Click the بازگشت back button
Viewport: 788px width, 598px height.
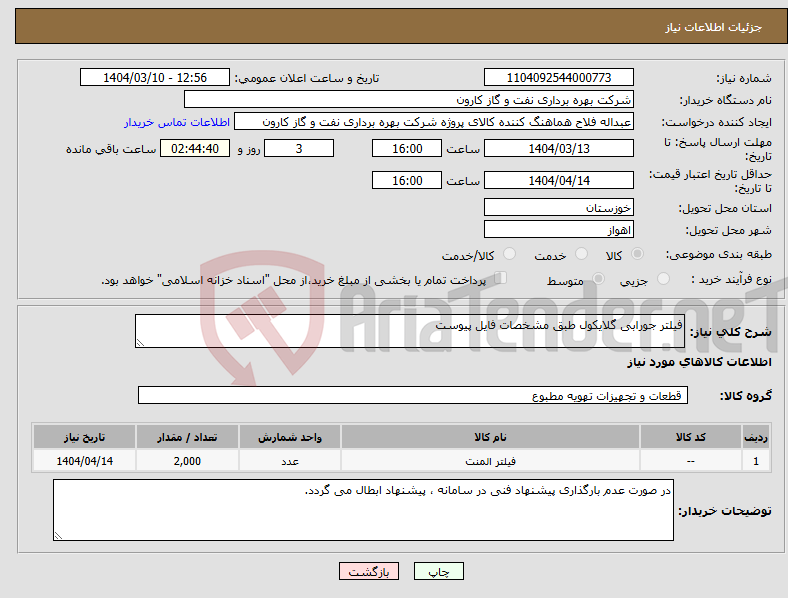[x=369, y=571]
